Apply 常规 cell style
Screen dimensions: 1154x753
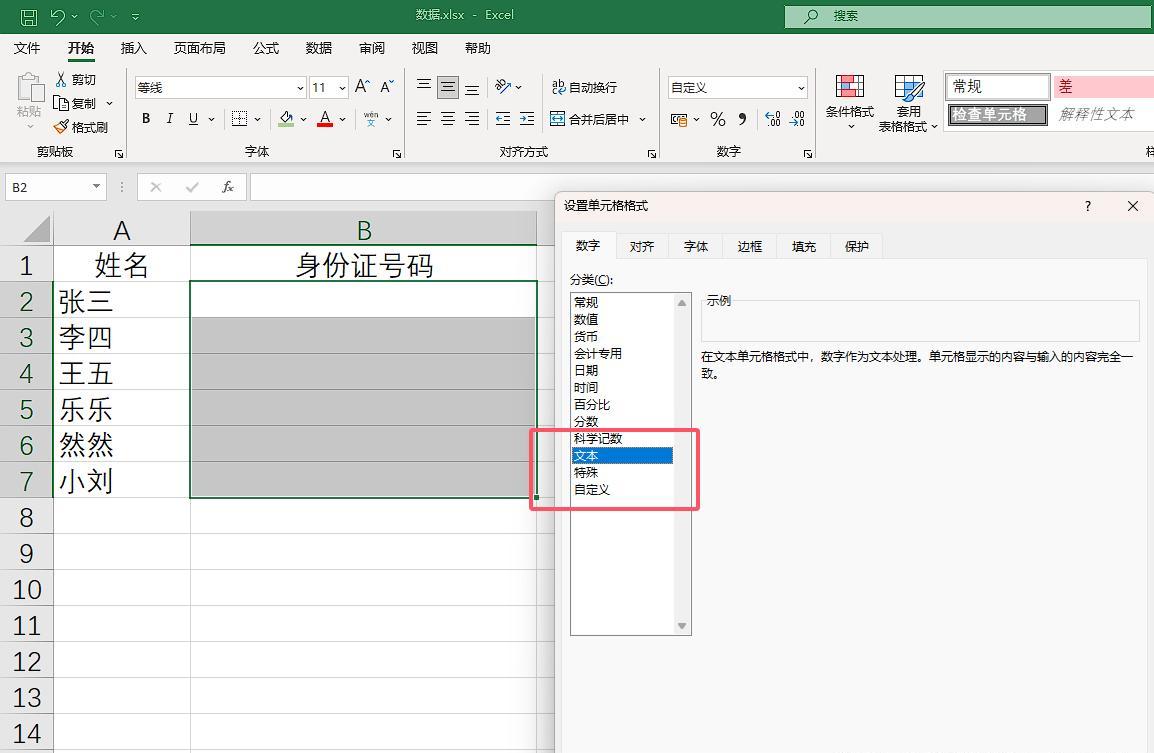pos(997,86)
